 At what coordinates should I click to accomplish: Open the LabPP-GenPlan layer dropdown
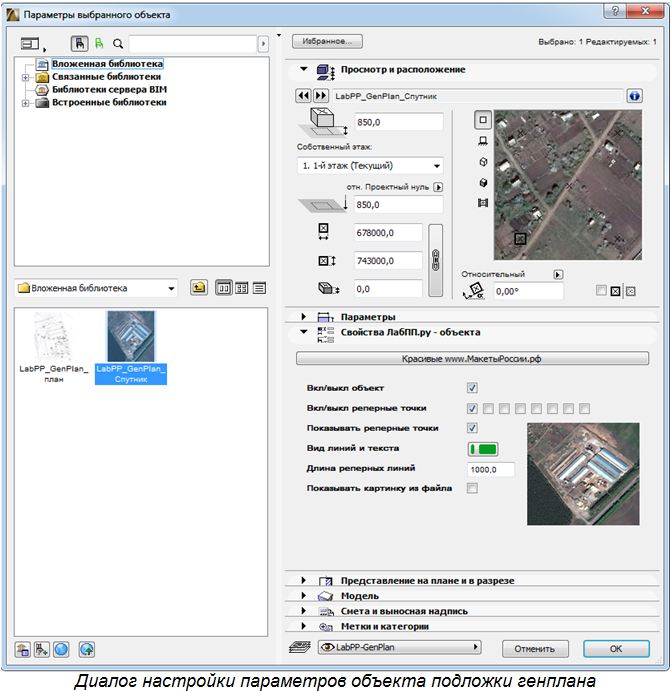(x=399, y=647)
